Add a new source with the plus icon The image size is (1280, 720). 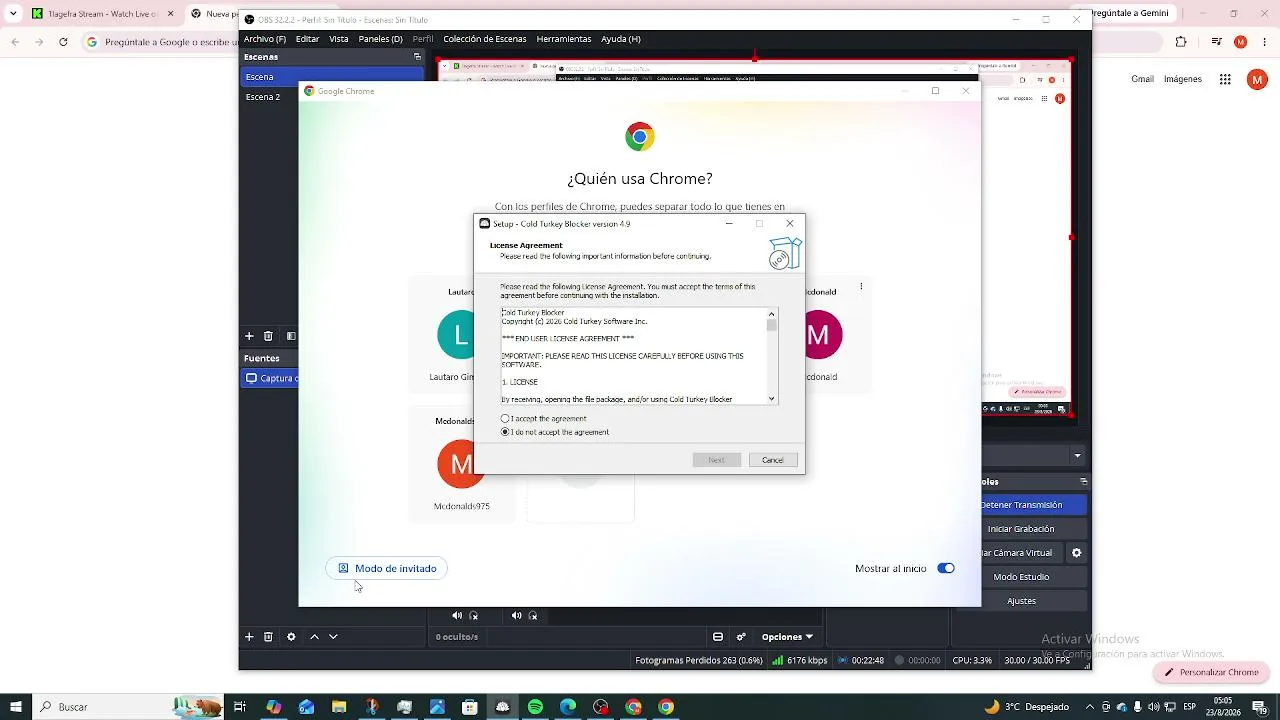249,637
